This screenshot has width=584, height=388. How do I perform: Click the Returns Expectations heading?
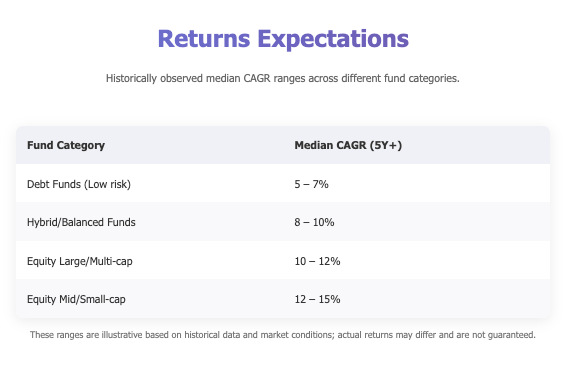point(283,39)
